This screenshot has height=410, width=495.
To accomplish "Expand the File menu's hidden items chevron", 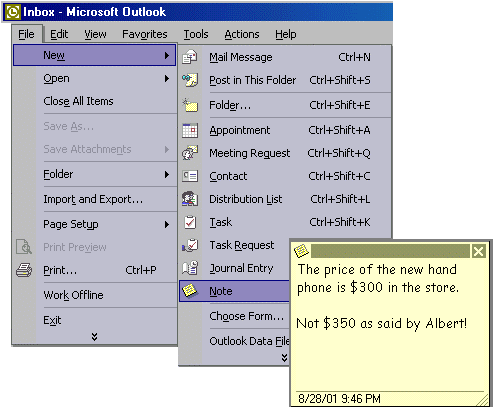I will [95, 337].
